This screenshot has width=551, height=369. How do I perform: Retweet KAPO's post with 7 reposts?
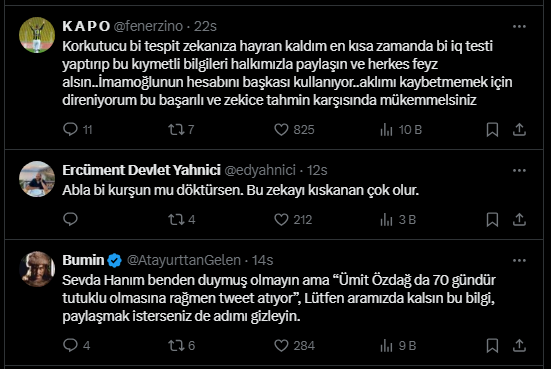tap(176, 129)
